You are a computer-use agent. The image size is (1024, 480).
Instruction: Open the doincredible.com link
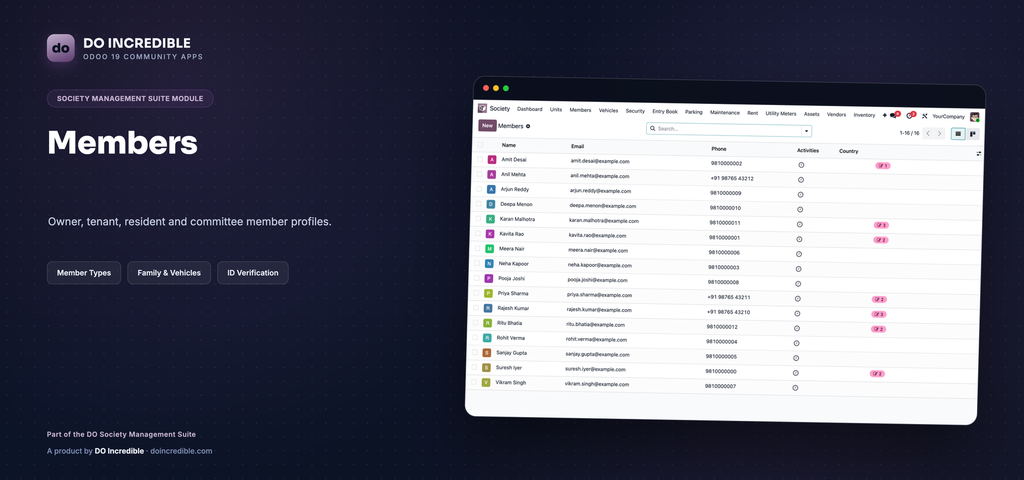(181, 451)
